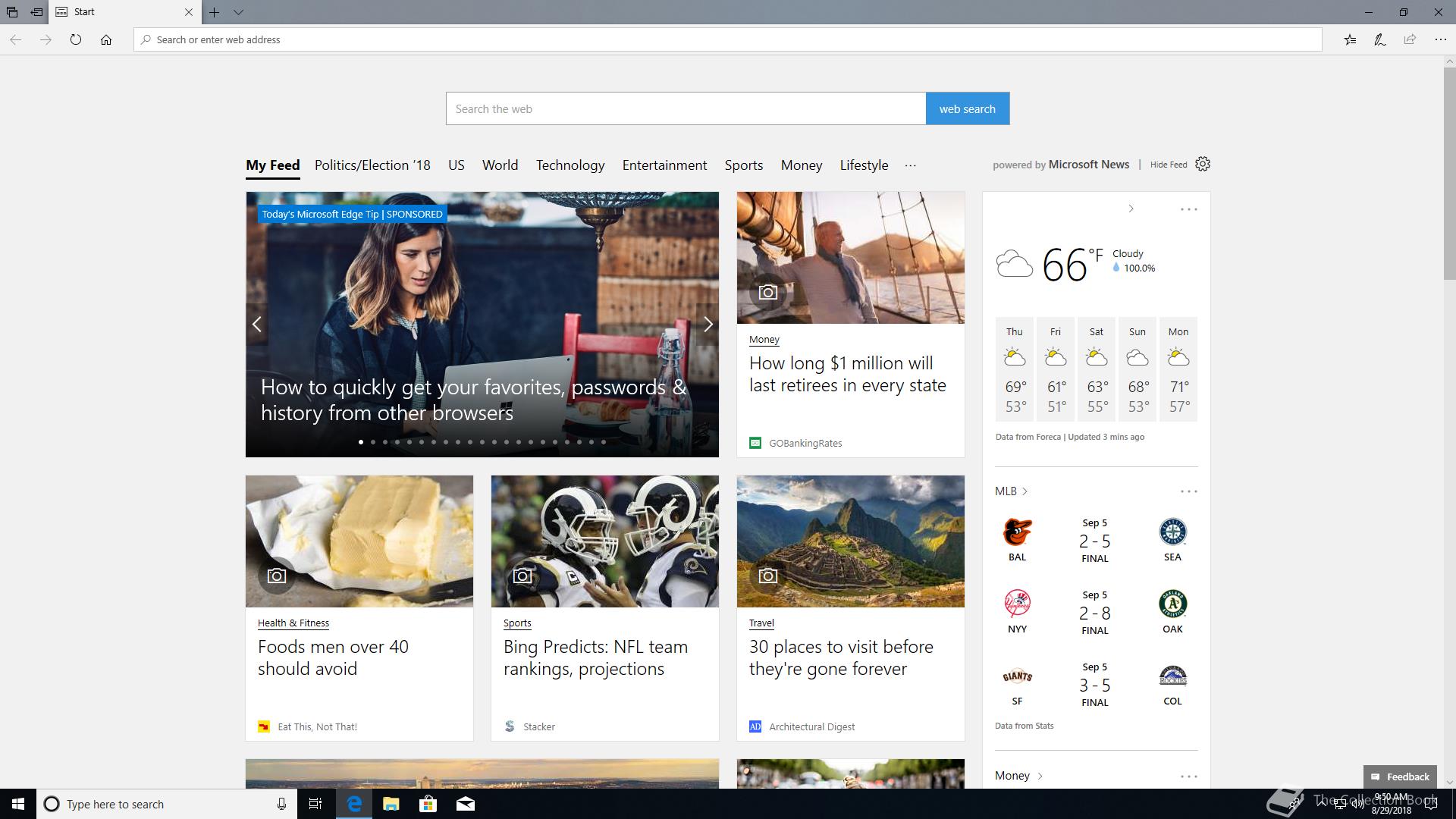Close the Start tab
The width and height of the screenshot is (1456, 819).
coord(189,12)
